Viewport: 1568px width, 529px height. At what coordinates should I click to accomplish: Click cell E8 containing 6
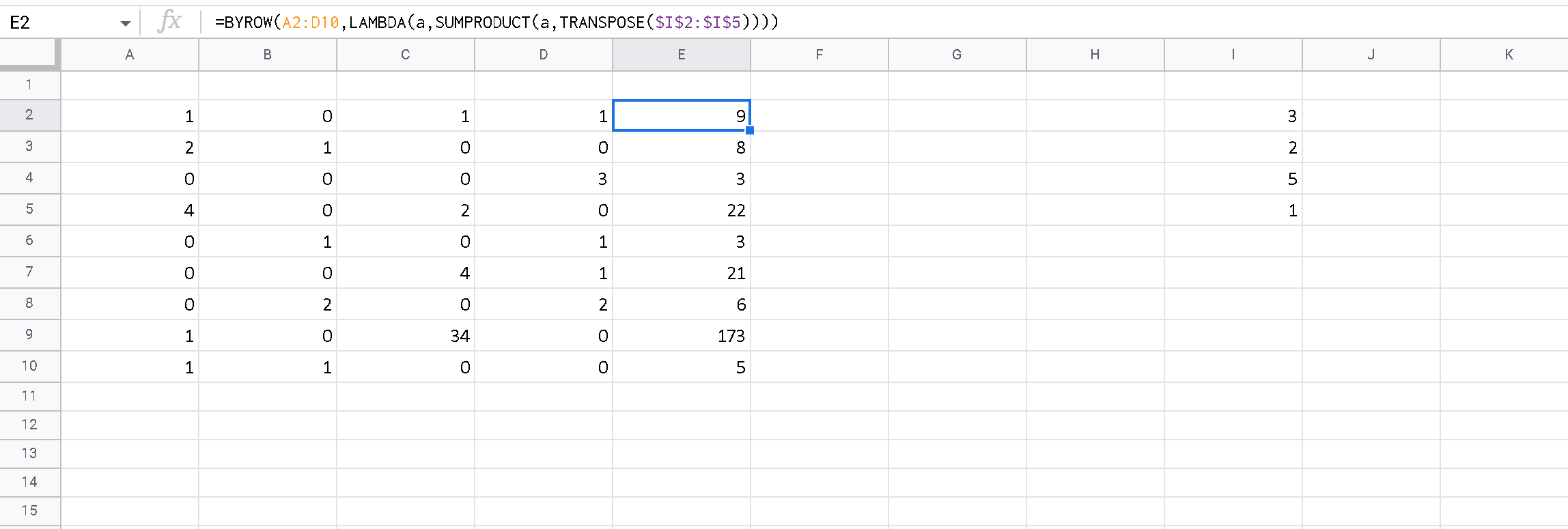(x=682, y=304)
